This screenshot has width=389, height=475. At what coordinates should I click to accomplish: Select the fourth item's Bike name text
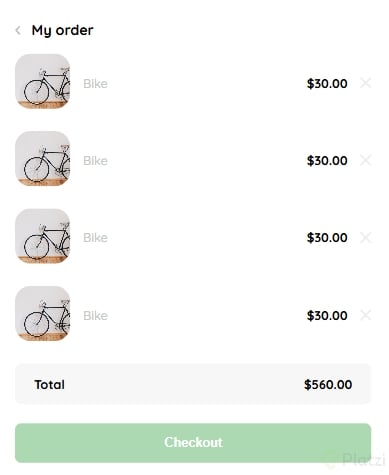[95, 316]
